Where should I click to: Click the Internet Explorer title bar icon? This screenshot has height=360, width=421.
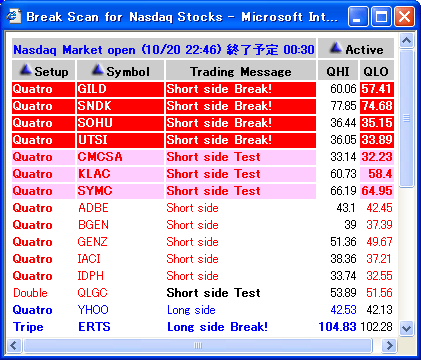point(14,16)
